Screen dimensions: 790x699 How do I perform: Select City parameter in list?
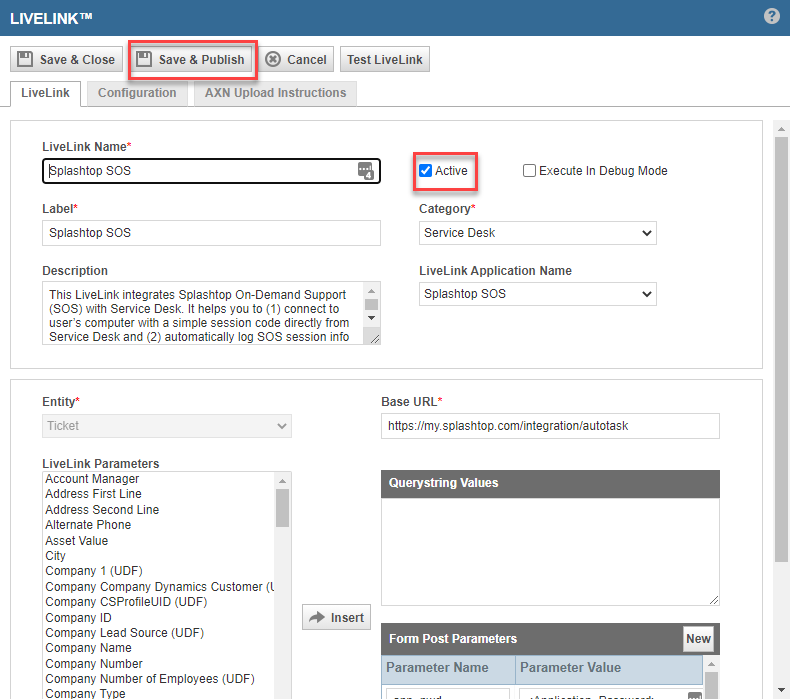click(55, 556)
